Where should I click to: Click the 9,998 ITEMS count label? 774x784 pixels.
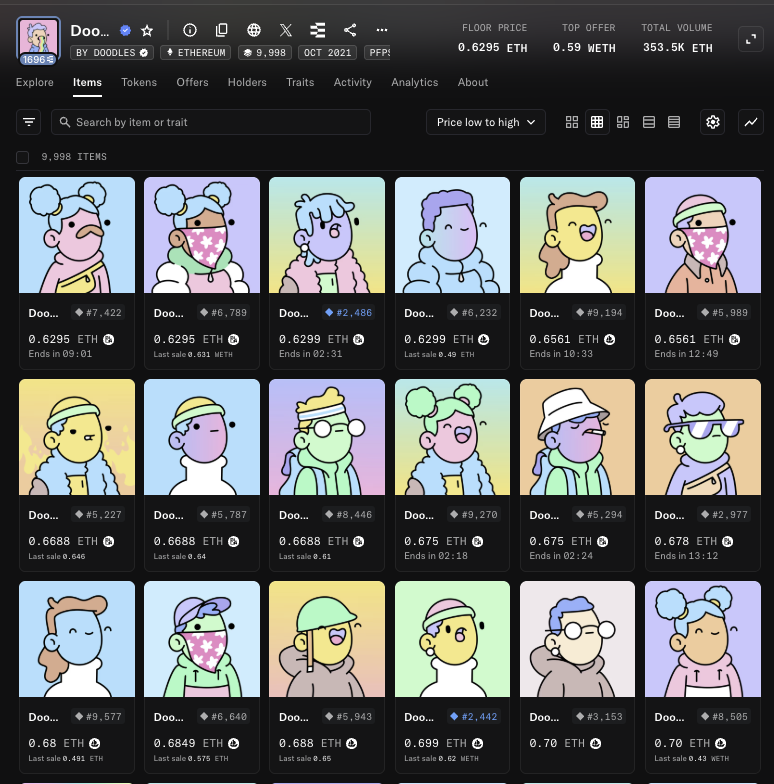click(74, 157)
